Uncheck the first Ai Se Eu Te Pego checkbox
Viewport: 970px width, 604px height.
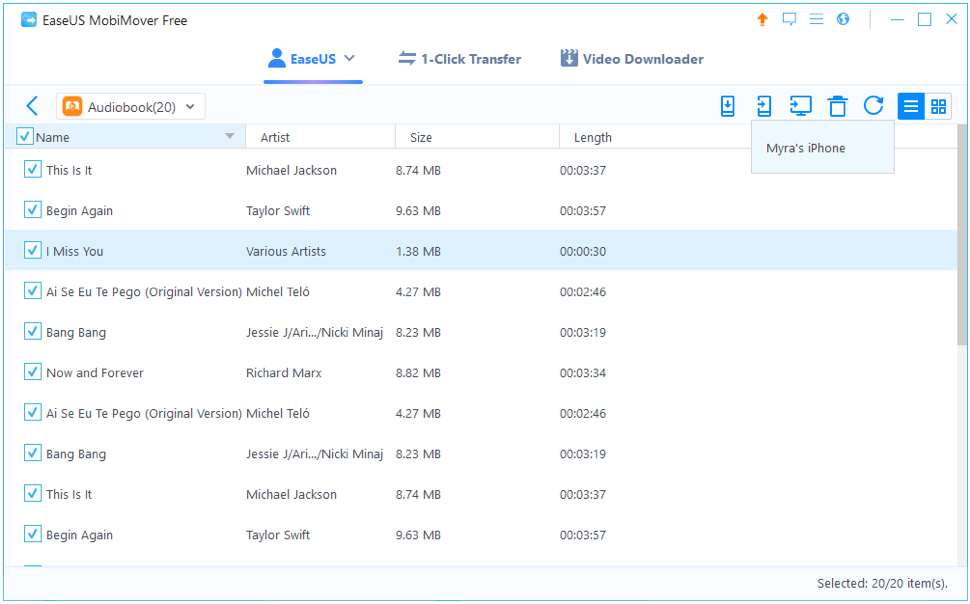tap(32, 291)
